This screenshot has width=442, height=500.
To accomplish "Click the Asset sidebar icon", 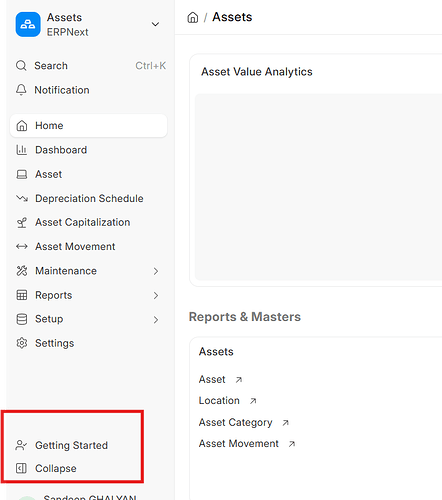I will pyautogui.click(x=22, y=174).
